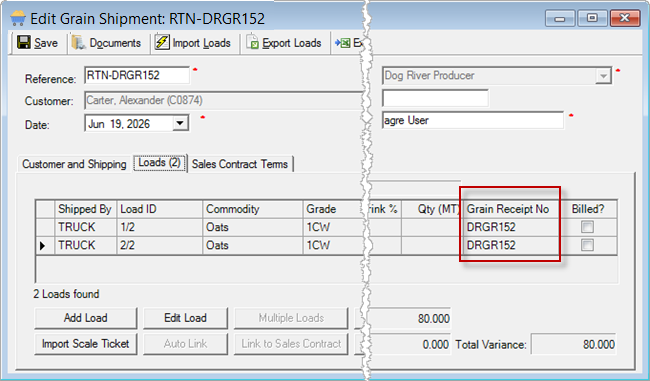Viewport: 650px width, 381px height.
Task: Click the Total Variance value 80.000
Action: [574, 344]
